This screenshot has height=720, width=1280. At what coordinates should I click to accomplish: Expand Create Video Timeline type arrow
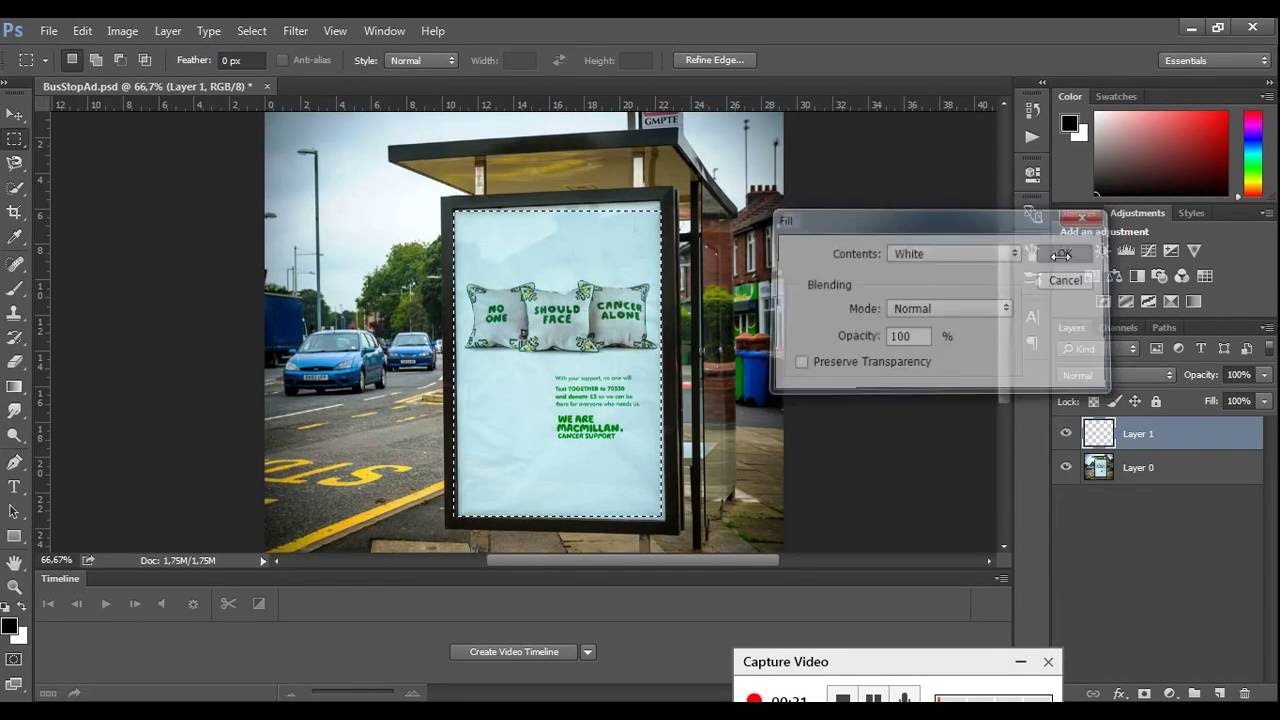(x=588, y=652)
